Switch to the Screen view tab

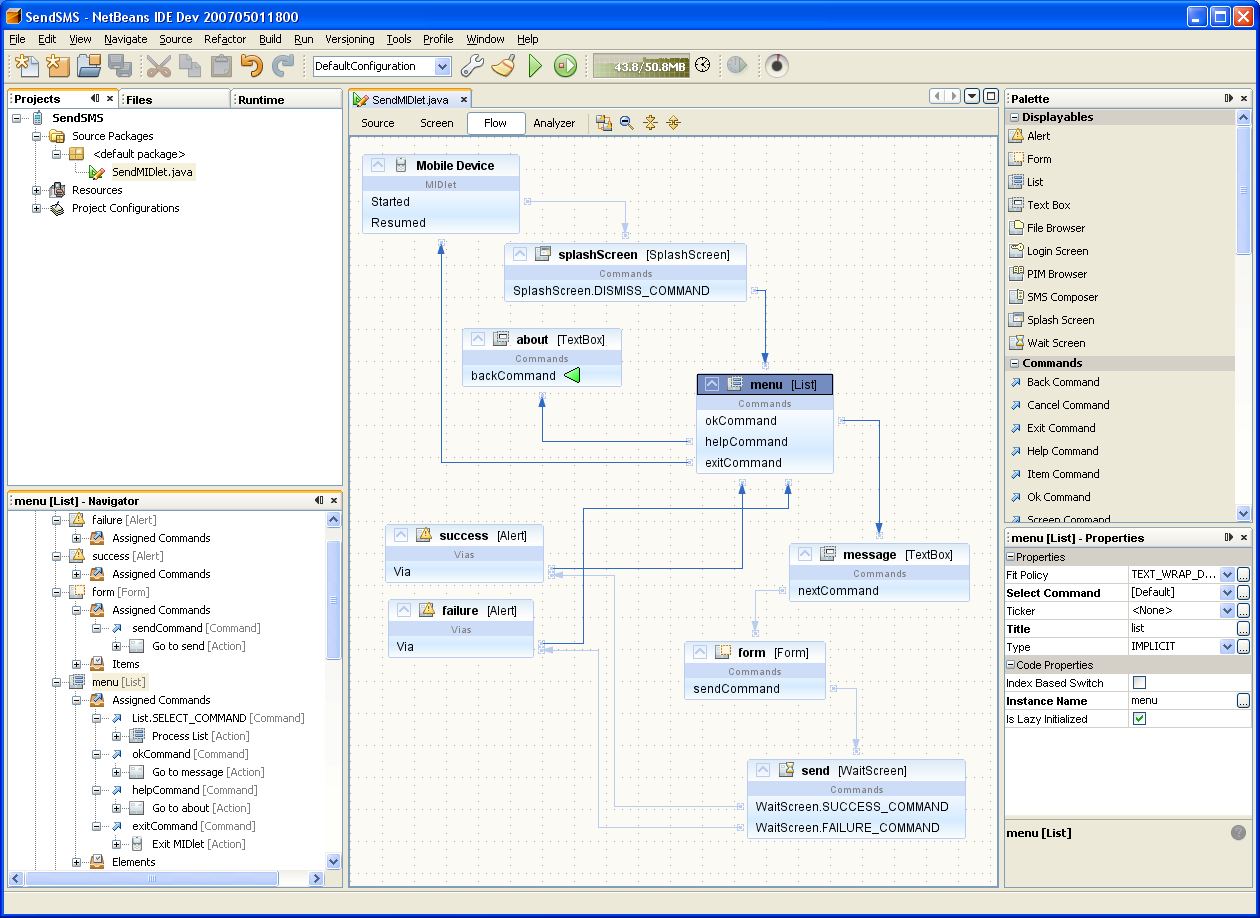click(437, 123)
